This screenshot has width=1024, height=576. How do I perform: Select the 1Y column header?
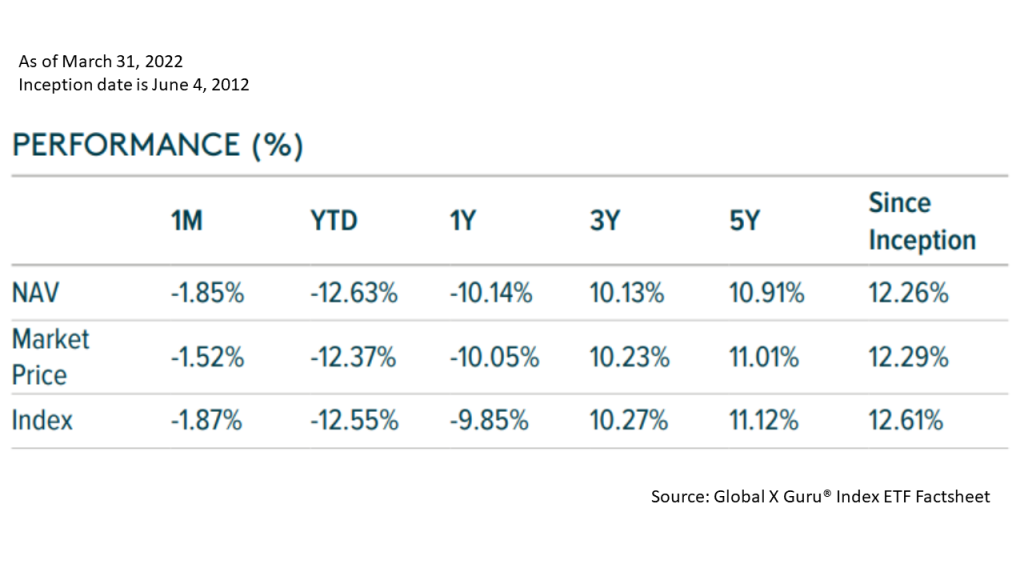pyautogui.click(x=463, y=221)
